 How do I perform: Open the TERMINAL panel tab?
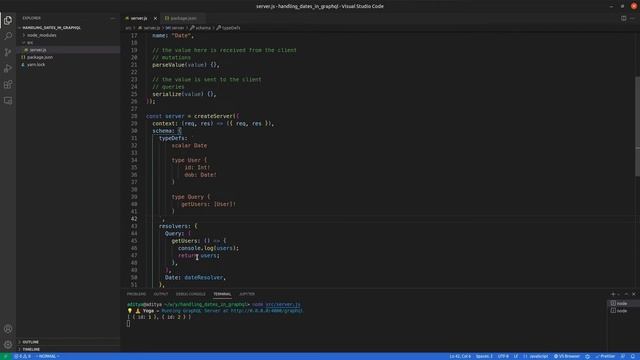click(222, 294)
